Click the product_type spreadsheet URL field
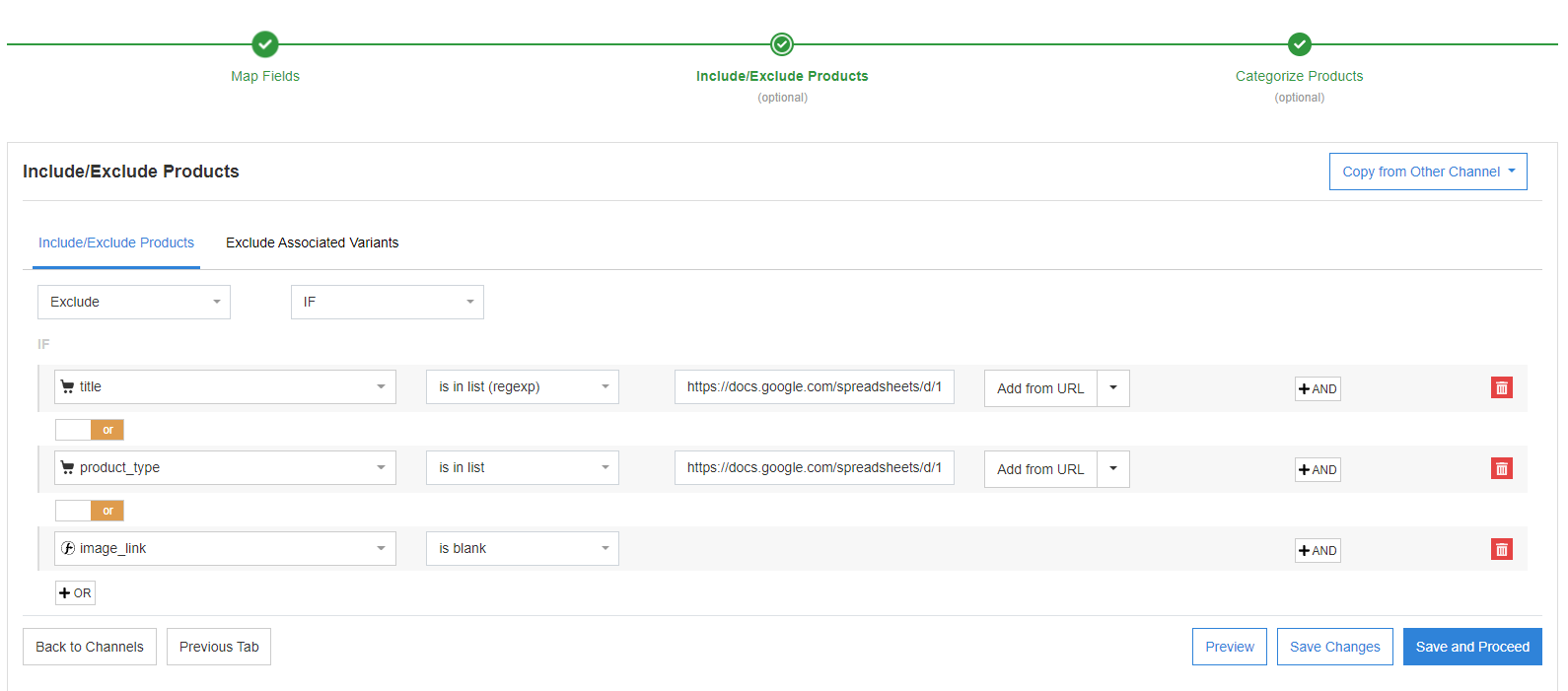1568x691 pixels. [x=814, y=468]
